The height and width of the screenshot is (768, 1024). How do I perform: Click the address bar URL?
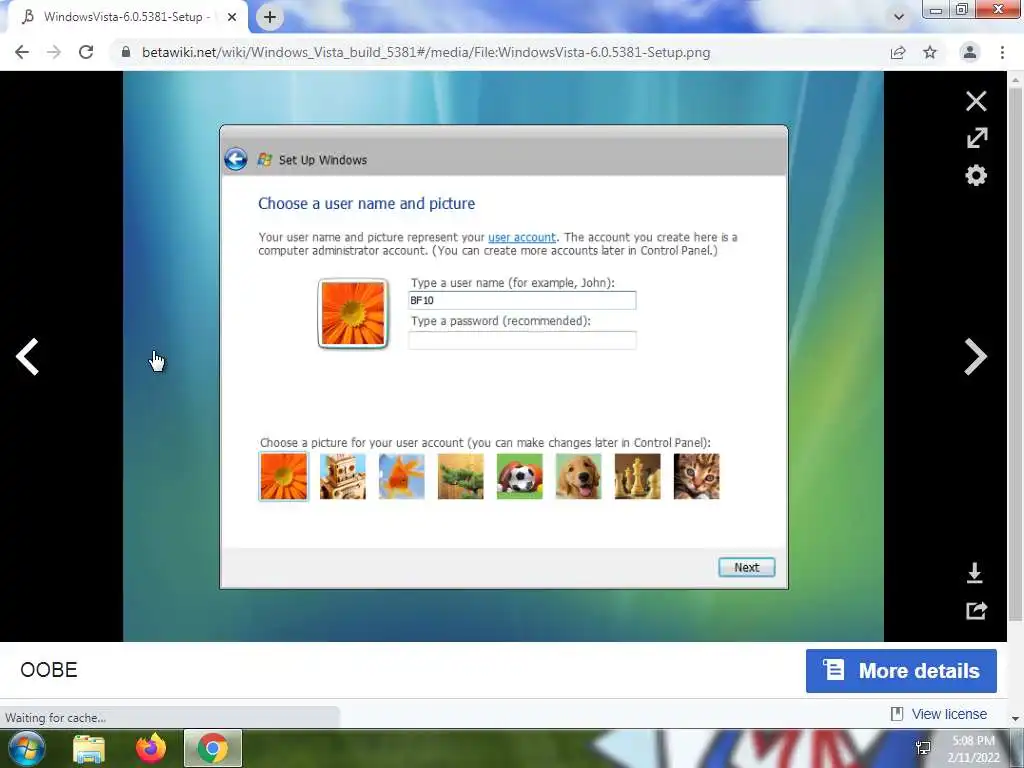(x=426, y=52)
